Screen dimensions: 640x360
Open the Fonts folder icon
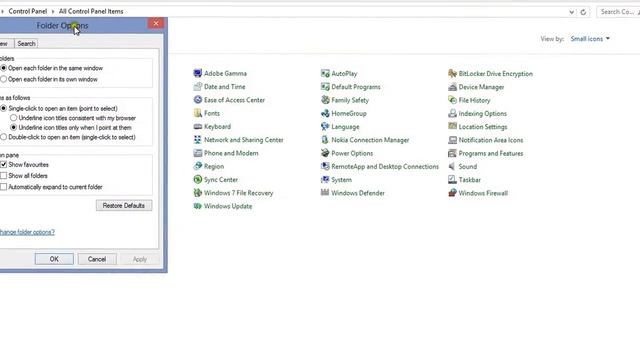[x=198, y=113]
